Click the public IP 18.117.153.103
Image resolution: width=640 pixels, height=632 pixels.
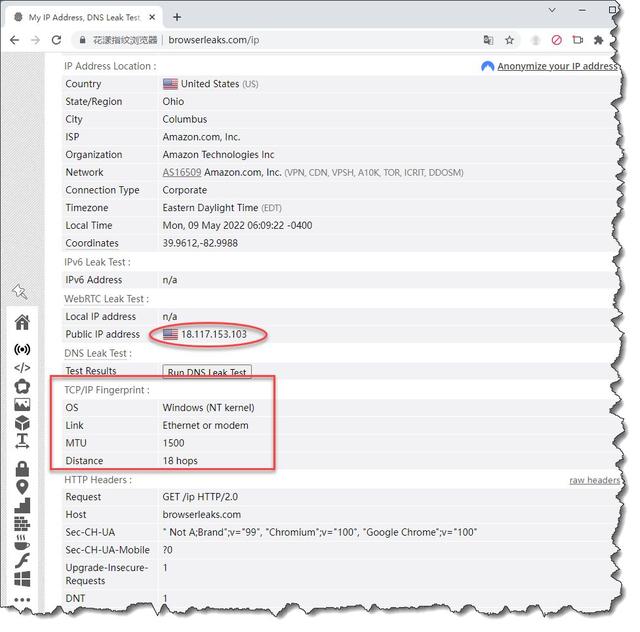[x=214, y=334]
